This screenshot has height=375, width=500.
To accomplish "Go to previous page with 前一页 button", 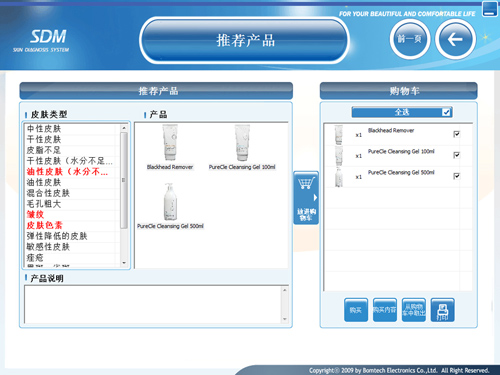I will pos(409,39).
